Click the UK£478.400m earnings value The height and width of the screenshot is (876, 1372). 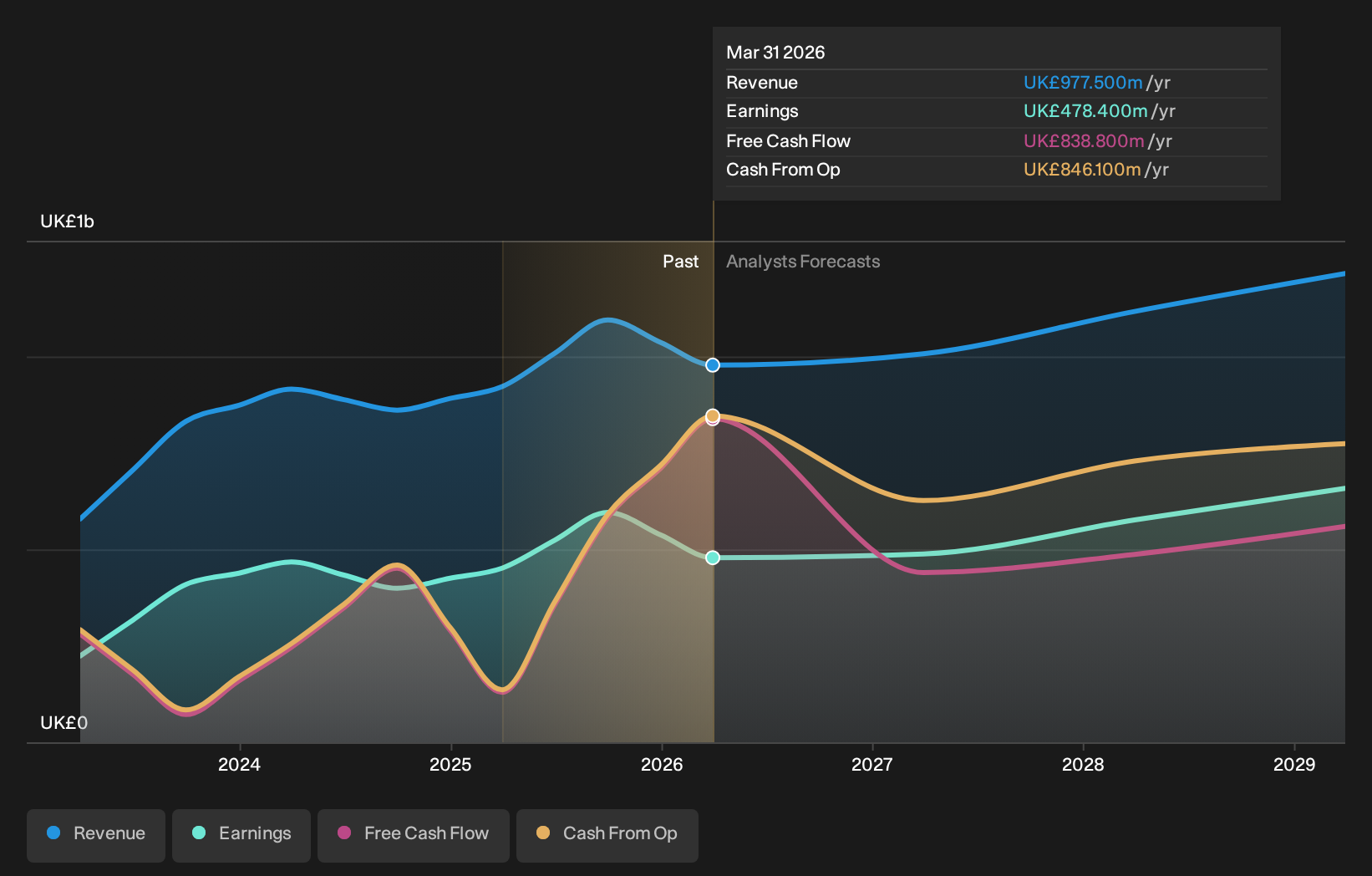tap(1085, 111)
